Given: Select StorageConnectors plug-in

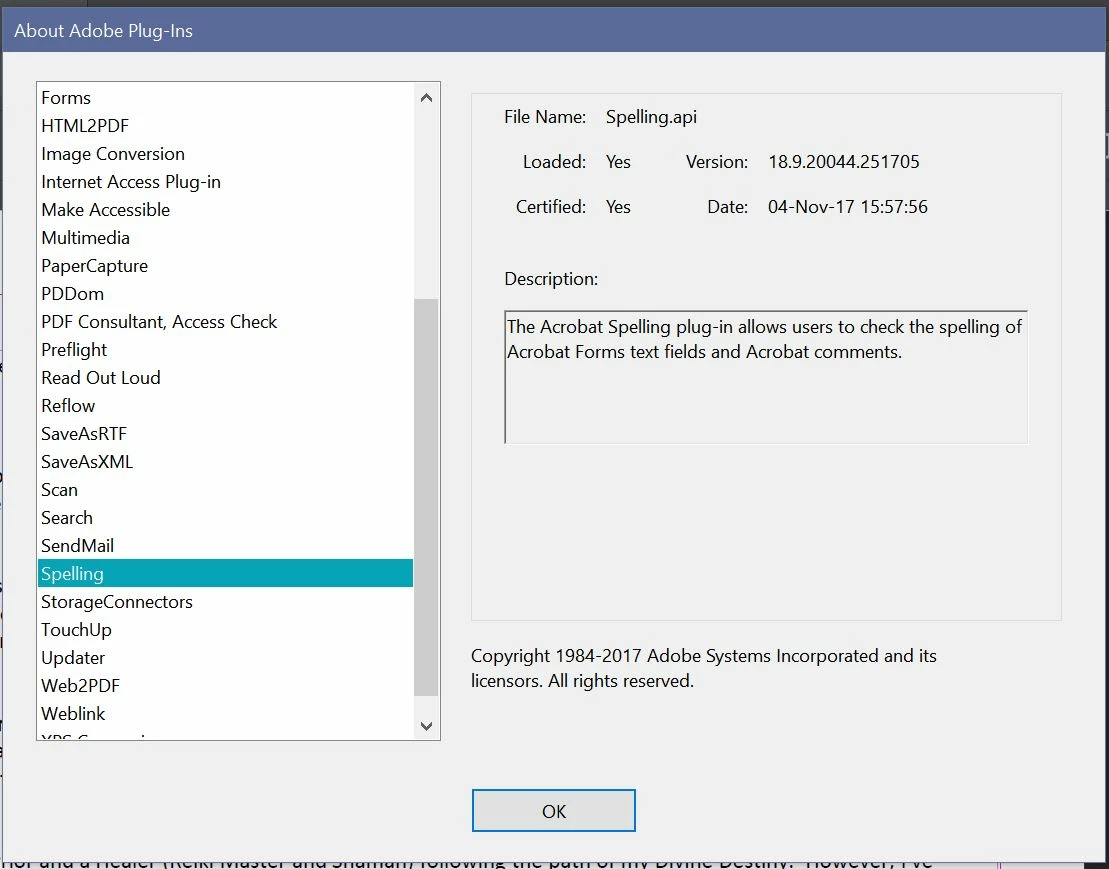Looking at the screenshot, I should click(x=225, y=602).
